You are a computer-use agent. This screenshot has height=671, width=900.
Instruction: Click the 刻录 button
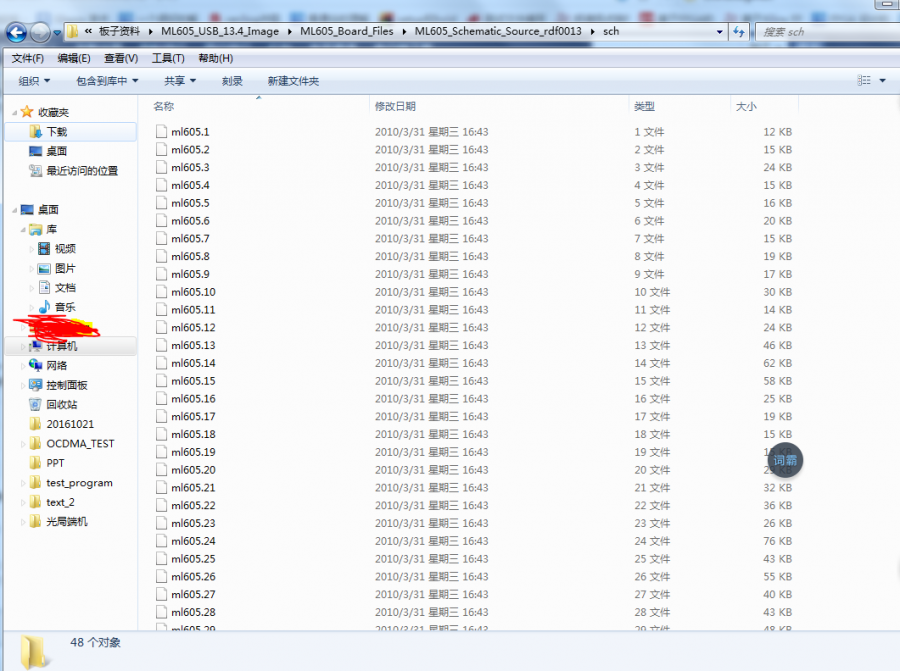pos(232,82)
